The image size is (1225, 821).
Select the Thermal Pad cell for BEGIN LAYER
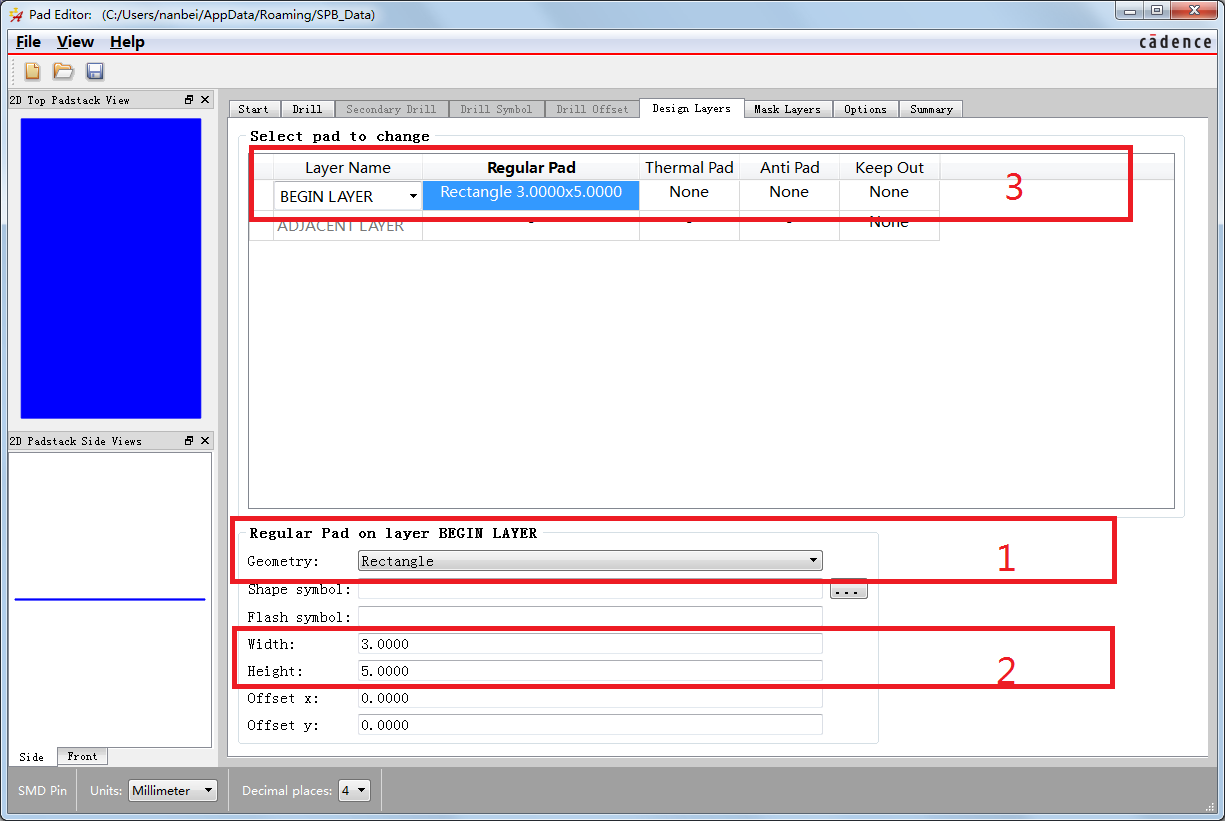[x=689, y=193]
